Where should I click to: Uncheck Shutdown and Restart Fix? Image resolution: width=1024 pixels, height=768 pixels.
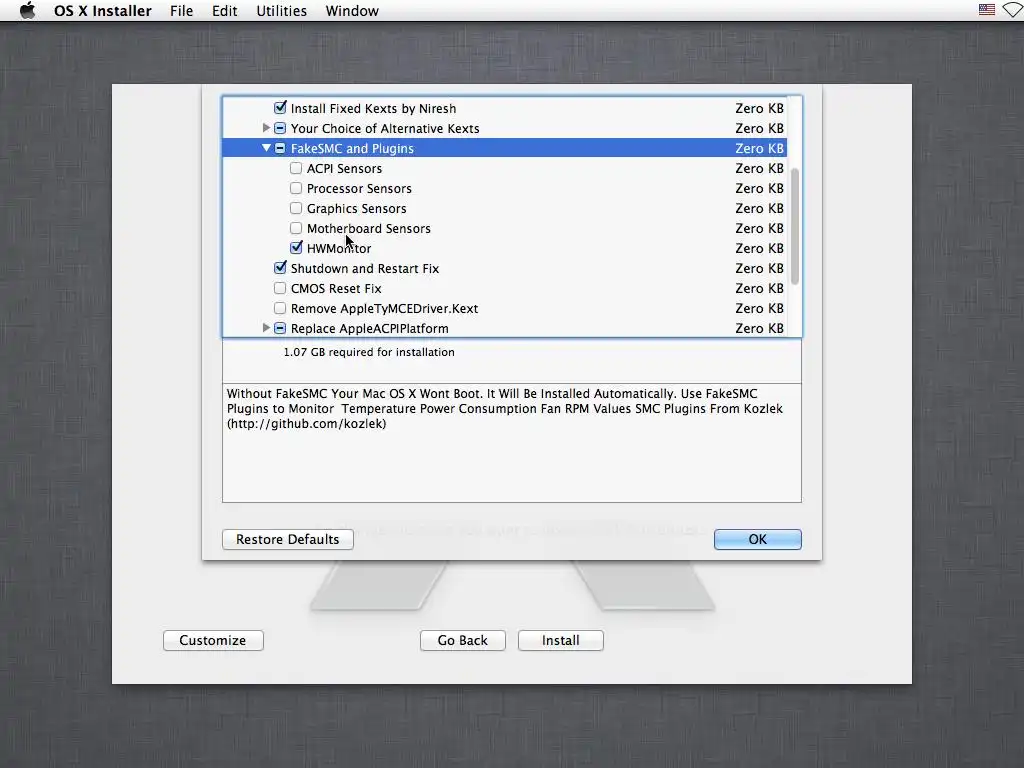tap(280, 267)
